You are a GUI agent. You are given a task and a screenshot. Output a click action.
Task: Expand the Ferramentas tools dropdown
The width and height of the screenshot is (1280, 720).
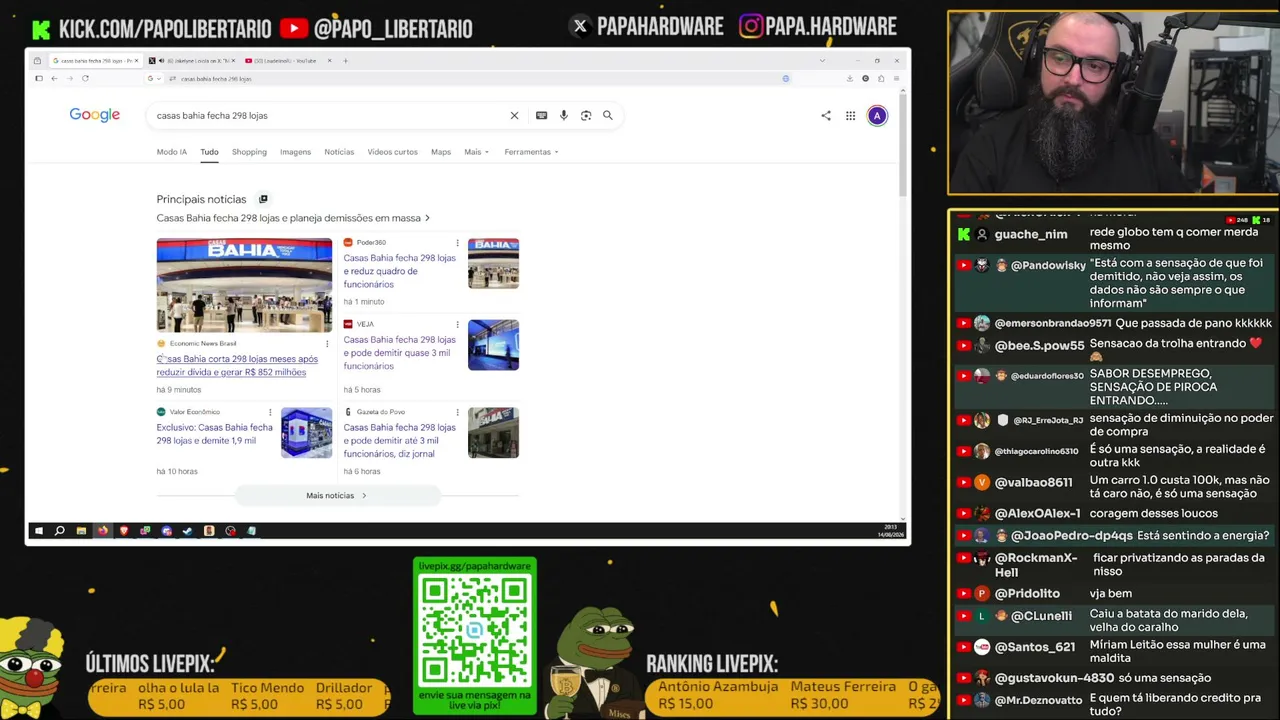click(531, 152)
